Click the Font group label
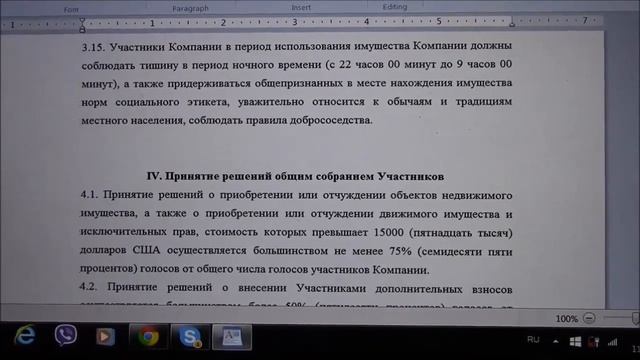Screen dimensions: 640x360 tap(71, 9)
